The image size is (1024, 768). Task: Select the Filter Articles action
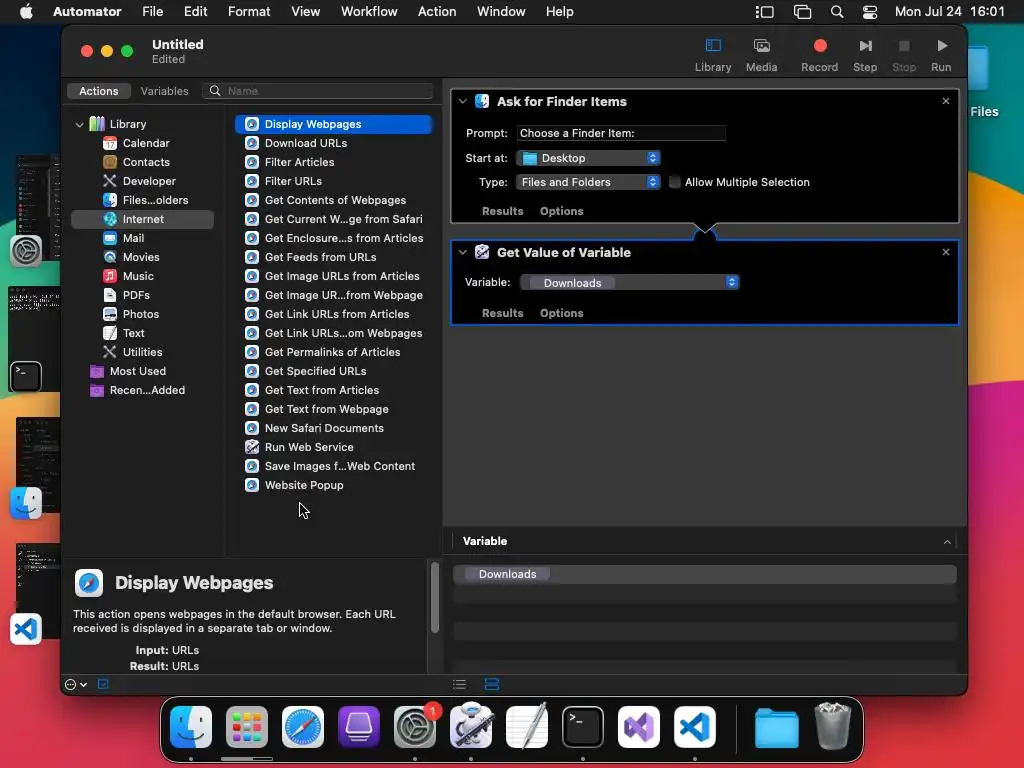[299, 162]
